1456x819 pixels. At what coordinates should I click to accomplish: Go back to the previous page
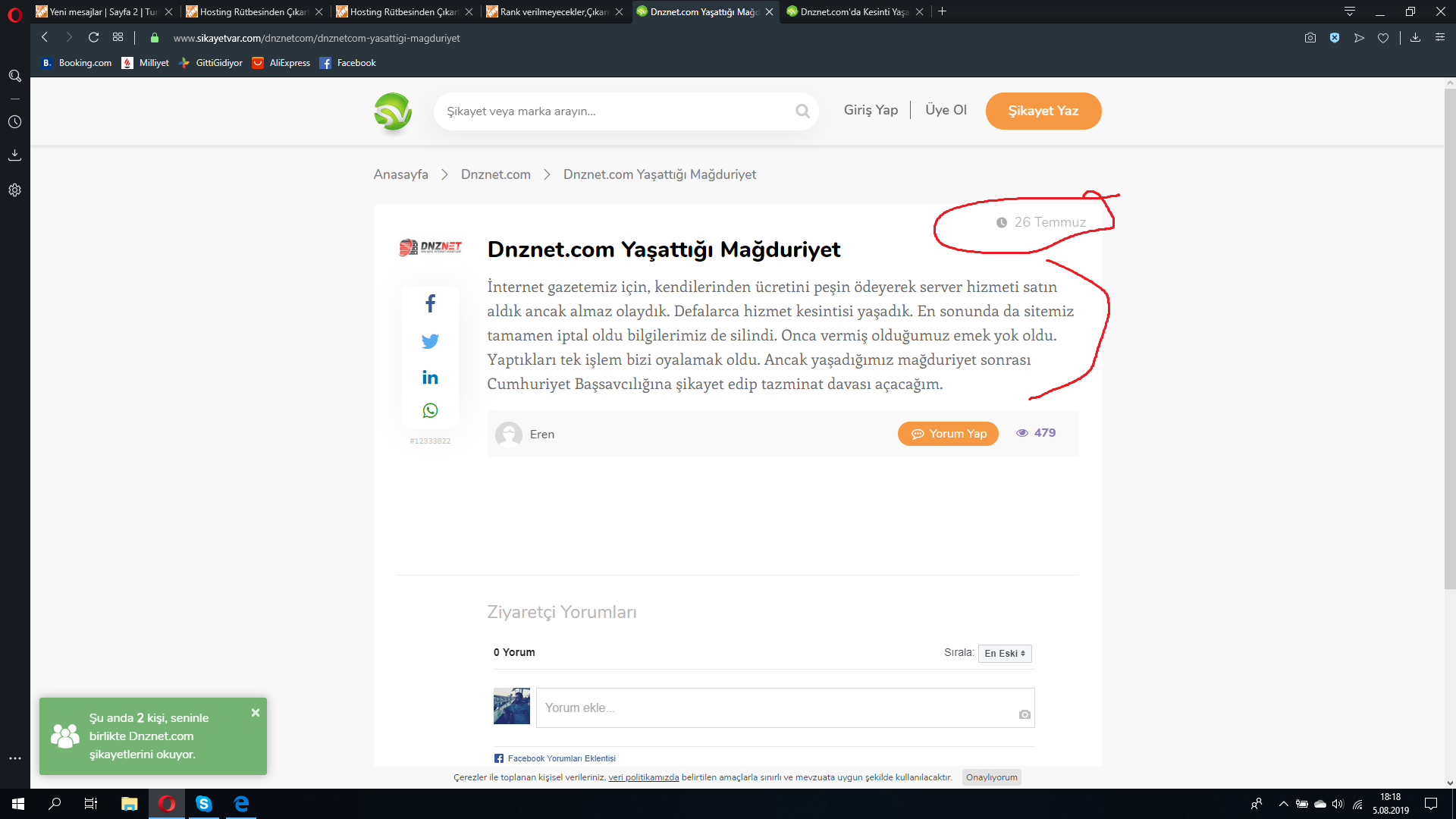[x=45, y=37]
